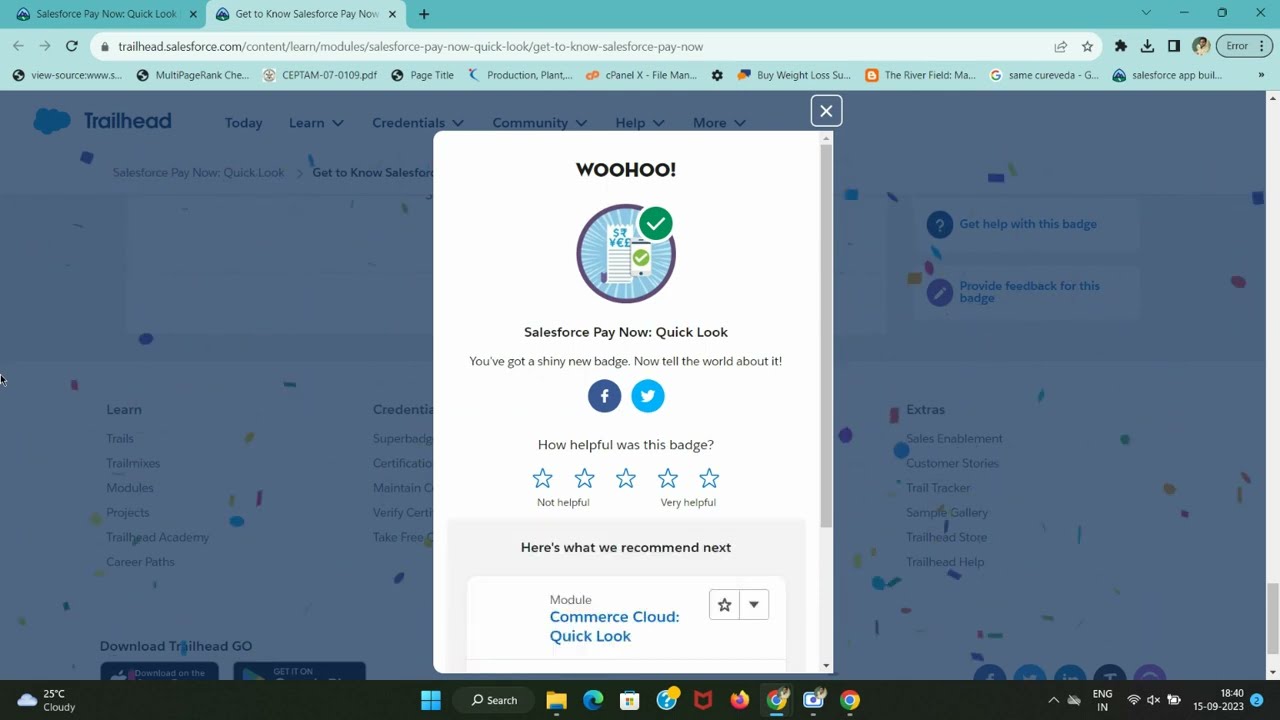
Task: Expand the Learn menu
Action: coord(316,123)
